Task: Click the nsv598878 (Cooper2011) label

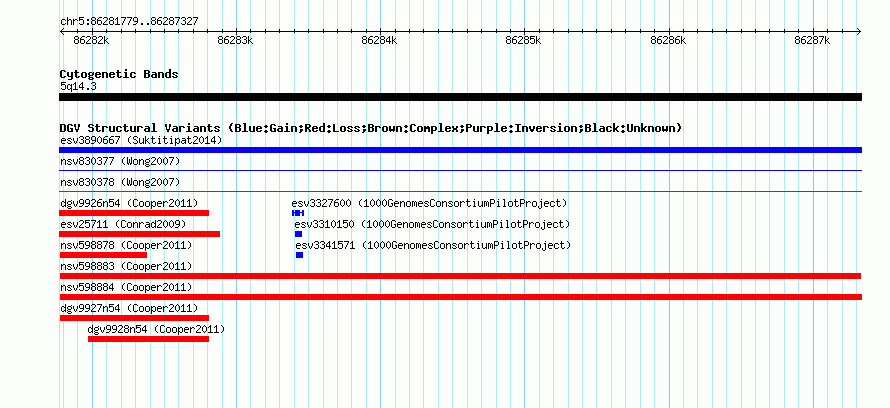Action: (126, 245)
